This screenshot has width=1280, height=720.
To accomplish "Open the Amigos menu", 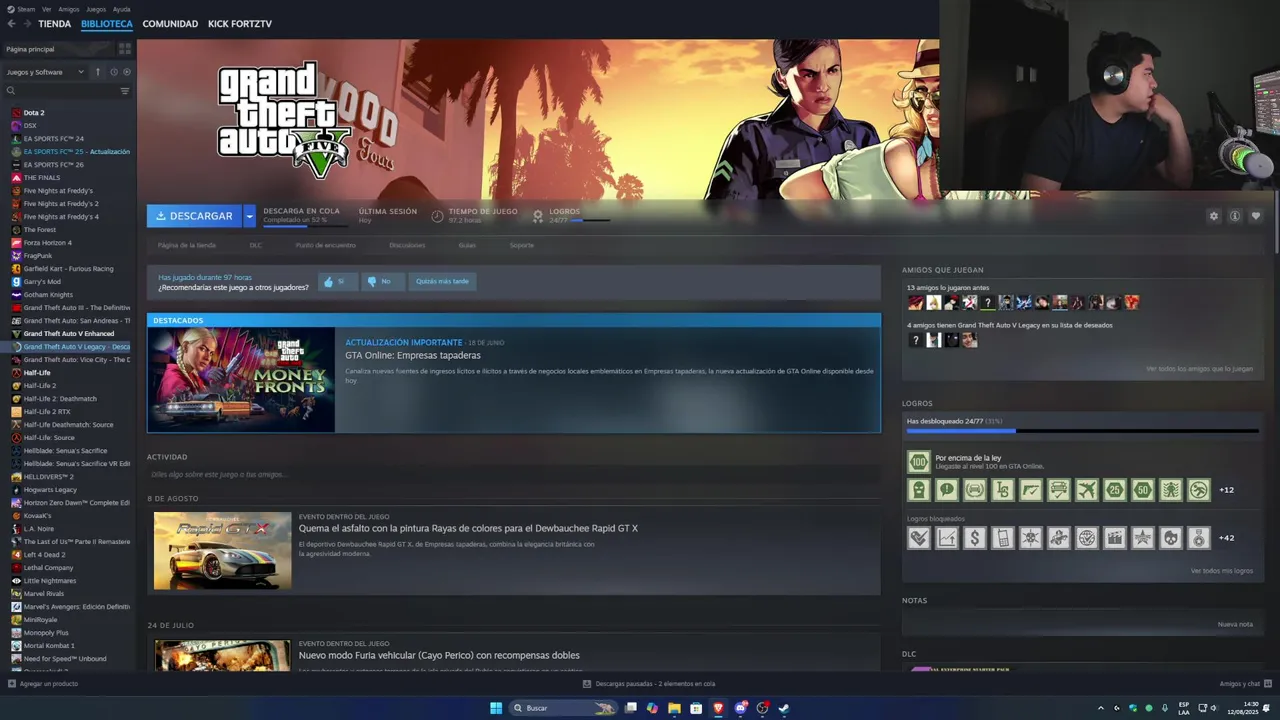I will [69, 9].
